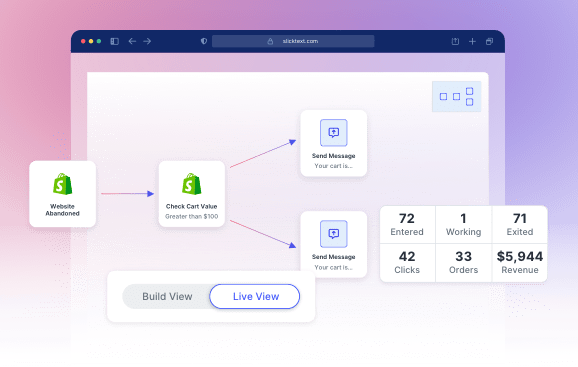This screenshot has height=367, width=578.
Task: Open the privacy shield icon
Action: point(204,41)
